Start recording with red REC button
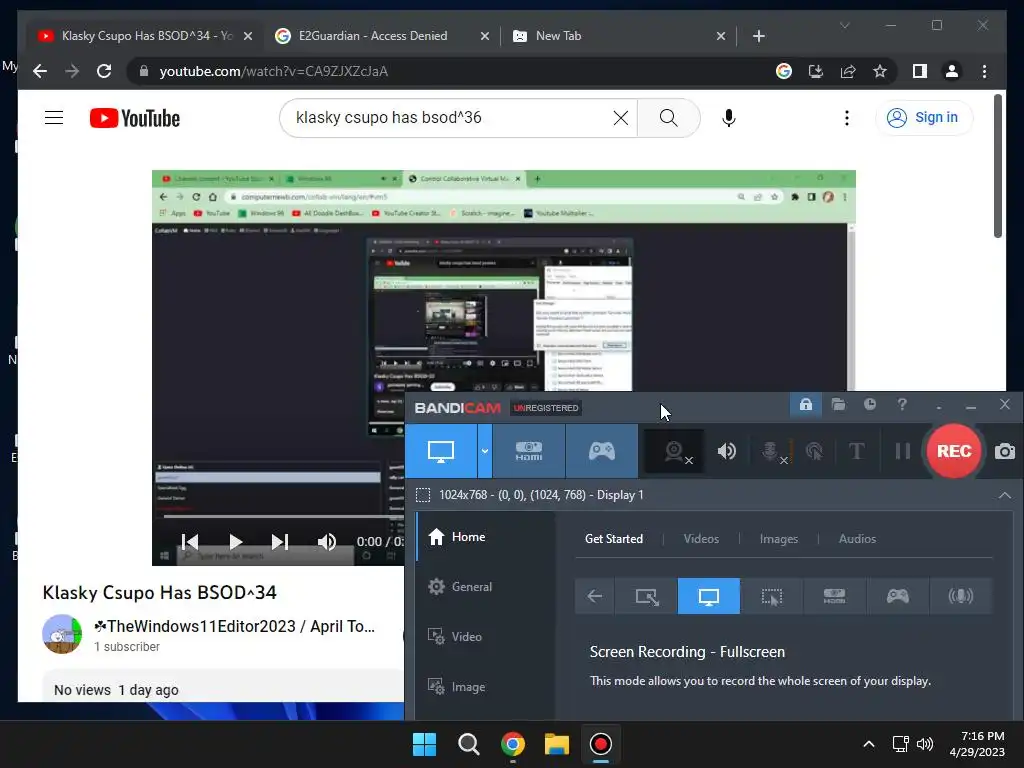Viewport: 1024px width, 768px height. pyautogui.click(x=953, y=451)
